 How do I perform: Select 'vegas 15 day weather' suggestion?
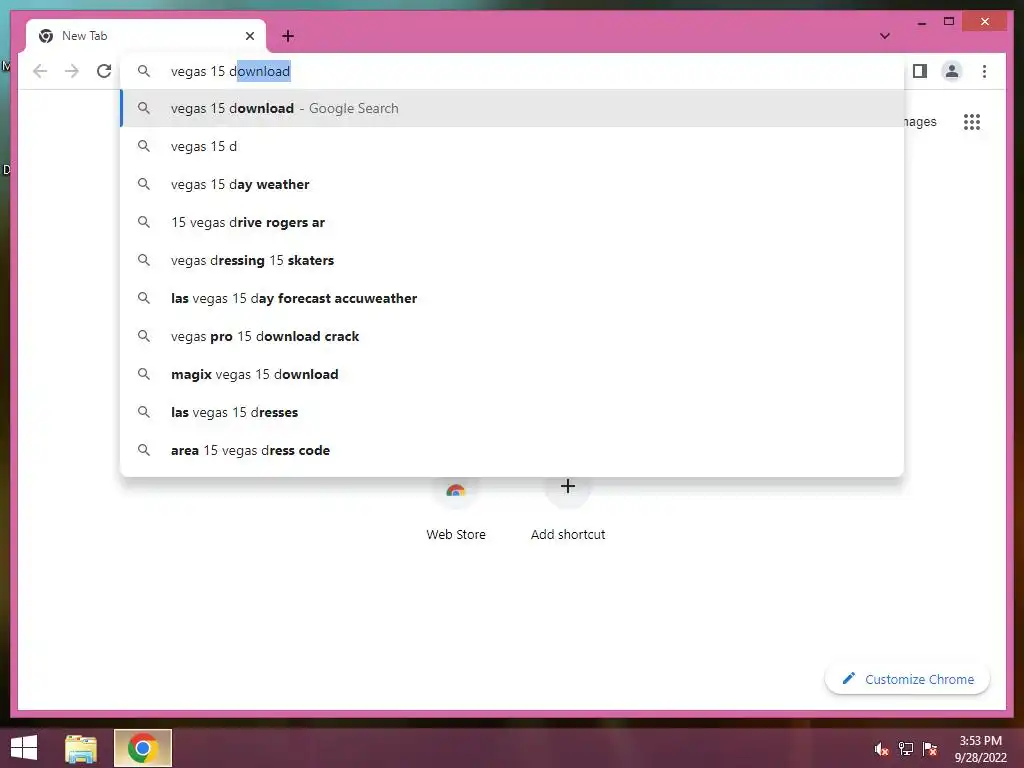(x=512, y=184)
